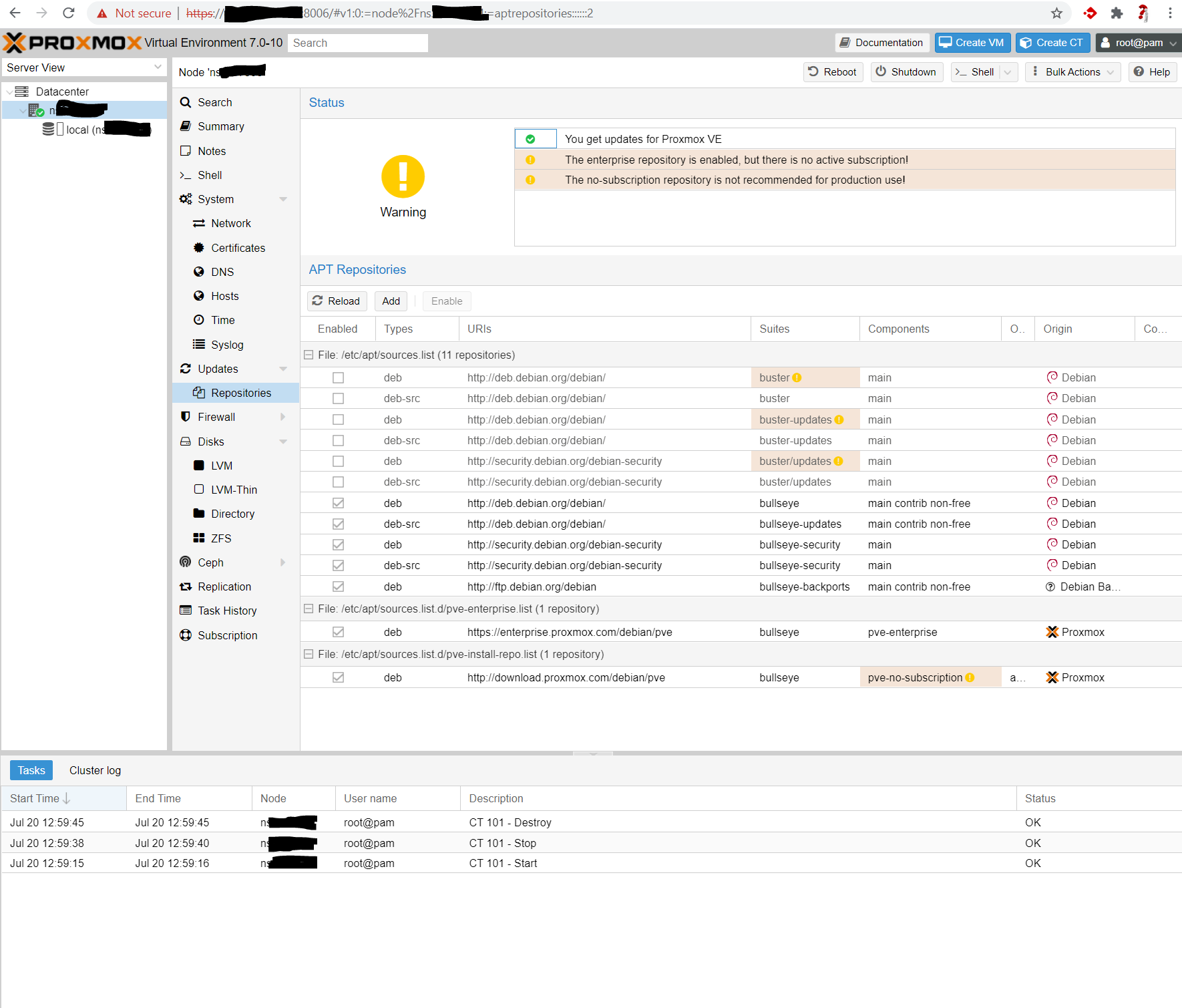Bookmark page with the star icon
The width and height of the screenshot is (1182, 1008).
click(x=1056, y=13)
